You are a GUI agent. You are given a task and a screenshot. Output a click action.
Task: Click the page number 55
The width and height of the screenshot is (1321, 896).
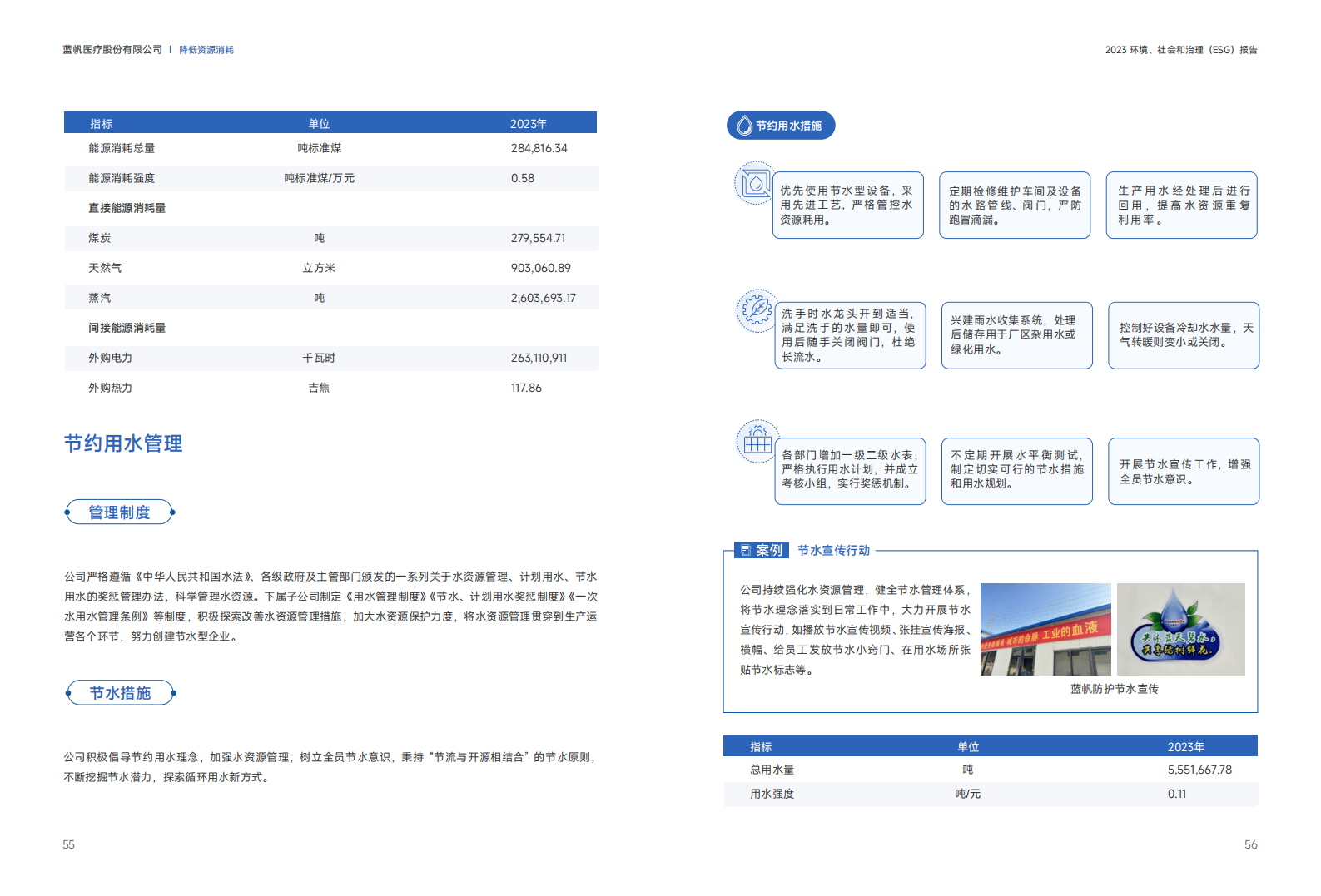click(x=68, y=844)
